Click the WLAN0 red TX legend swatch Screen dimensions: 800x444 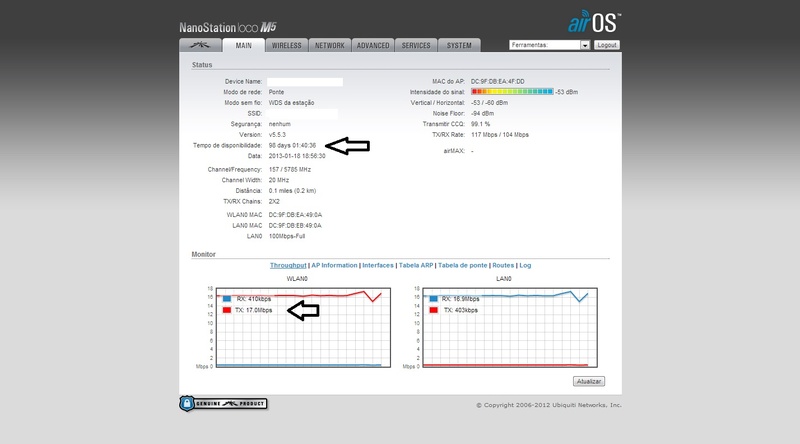pos(227,310)
